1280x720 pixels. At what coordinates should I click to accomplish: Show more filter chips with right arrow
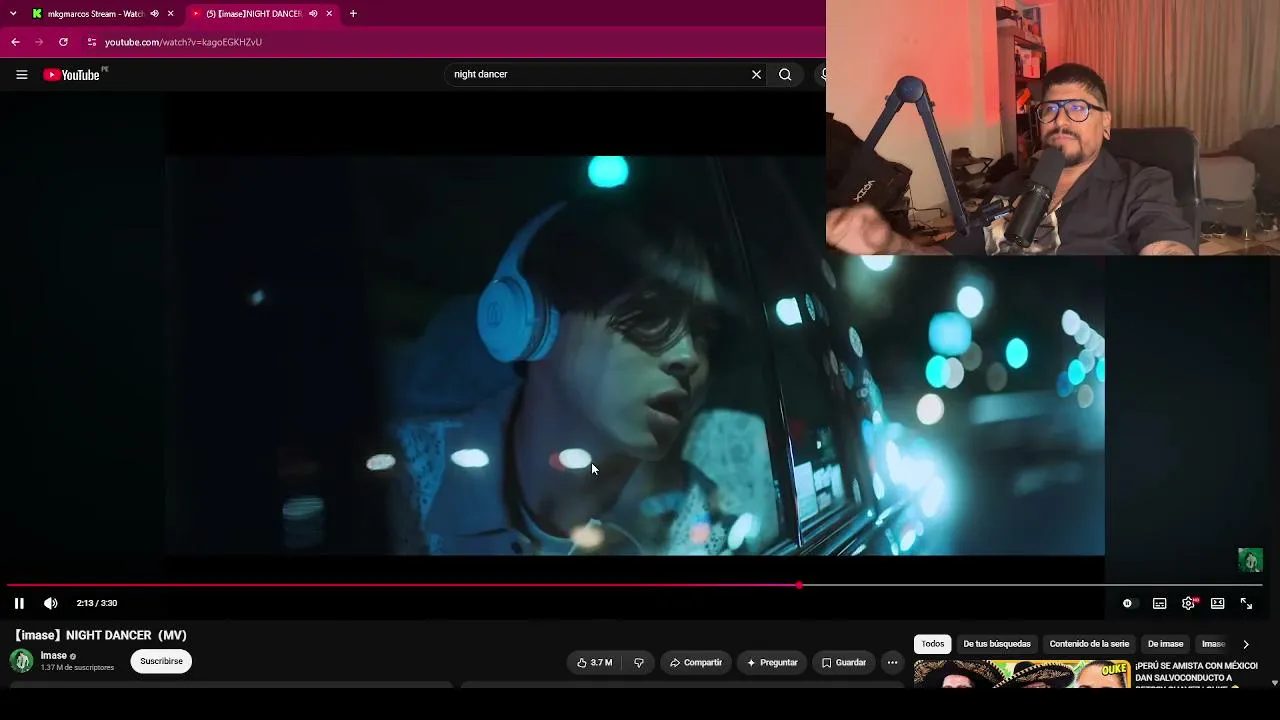click(1246, 644)
